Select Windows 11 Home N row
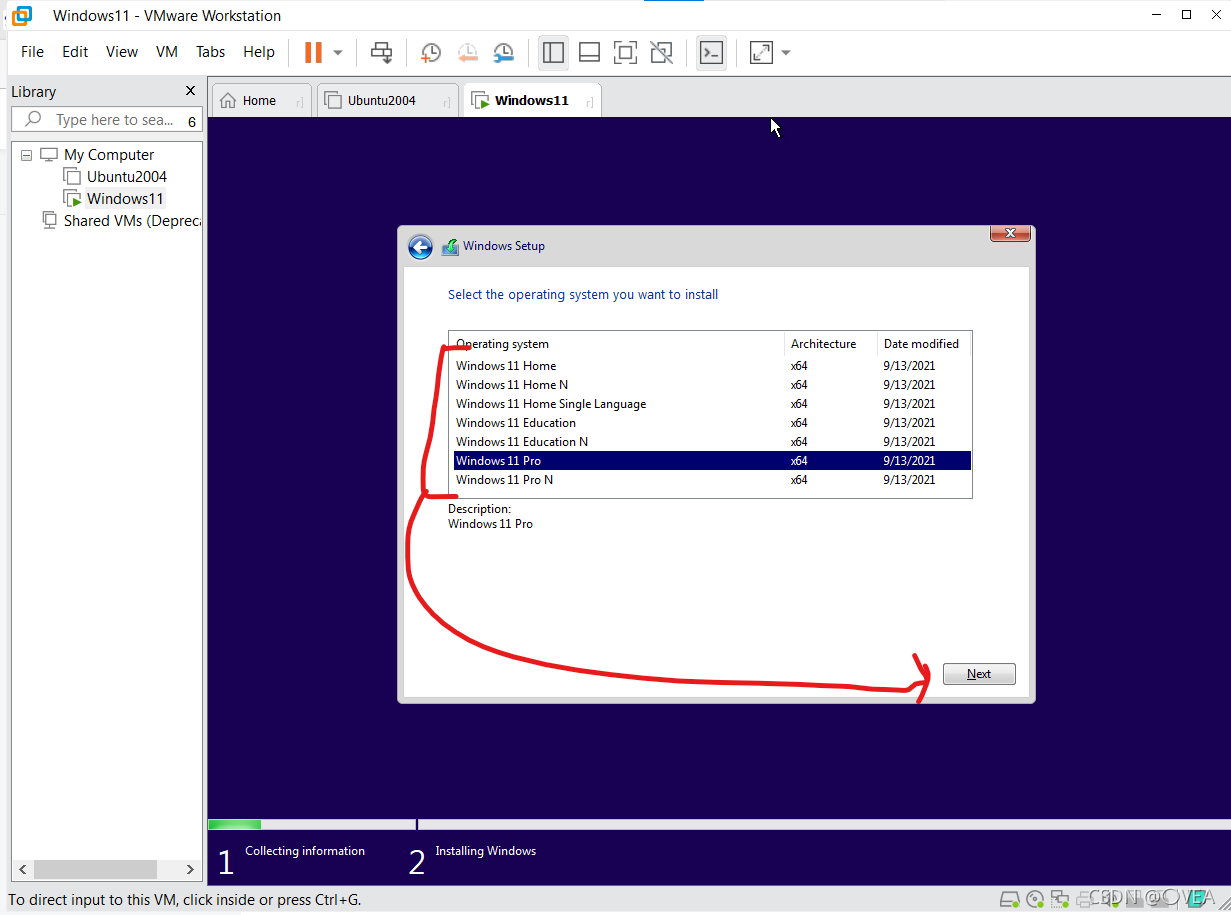Image resolution: width=1231 pixels, height=915 pixels. 712,385
